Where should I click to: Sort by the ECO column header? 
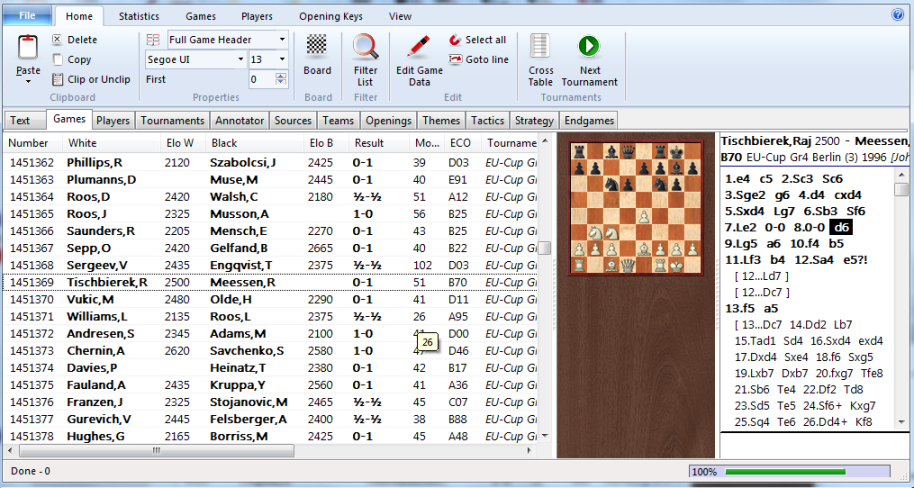pyautogui.click(x=463, y=143)
